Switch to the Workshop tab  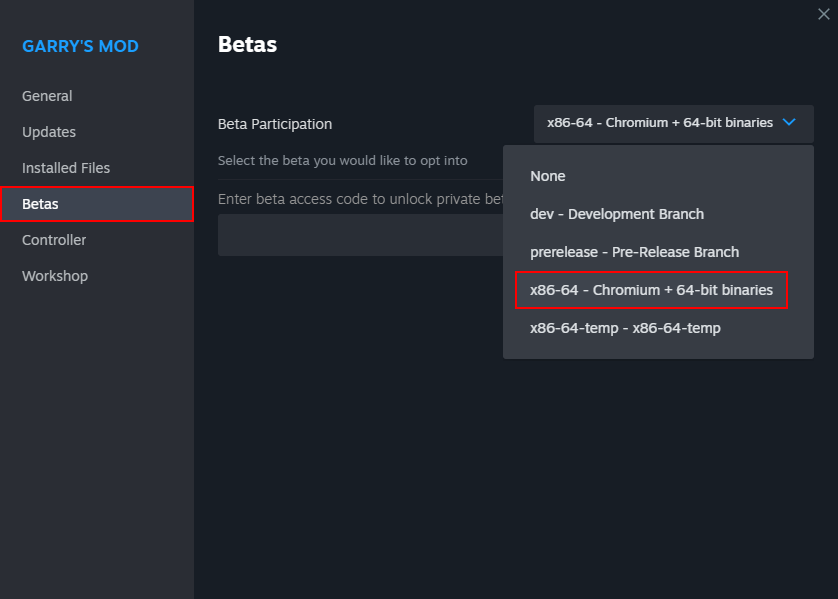[x=55, y=276]
